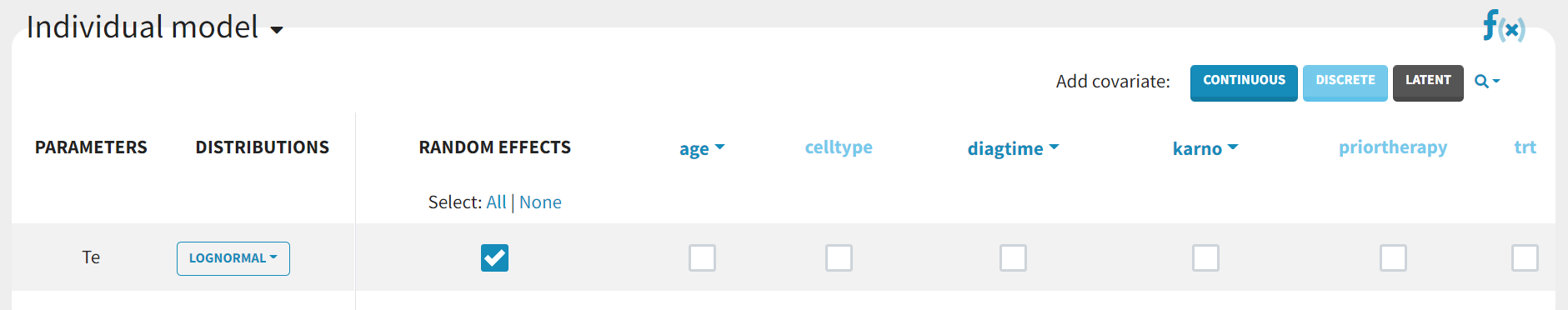Viewport: 1568px width, 310px height.
Task: Expand the Individual model dropdown arrow
Action: click(277, 31)
